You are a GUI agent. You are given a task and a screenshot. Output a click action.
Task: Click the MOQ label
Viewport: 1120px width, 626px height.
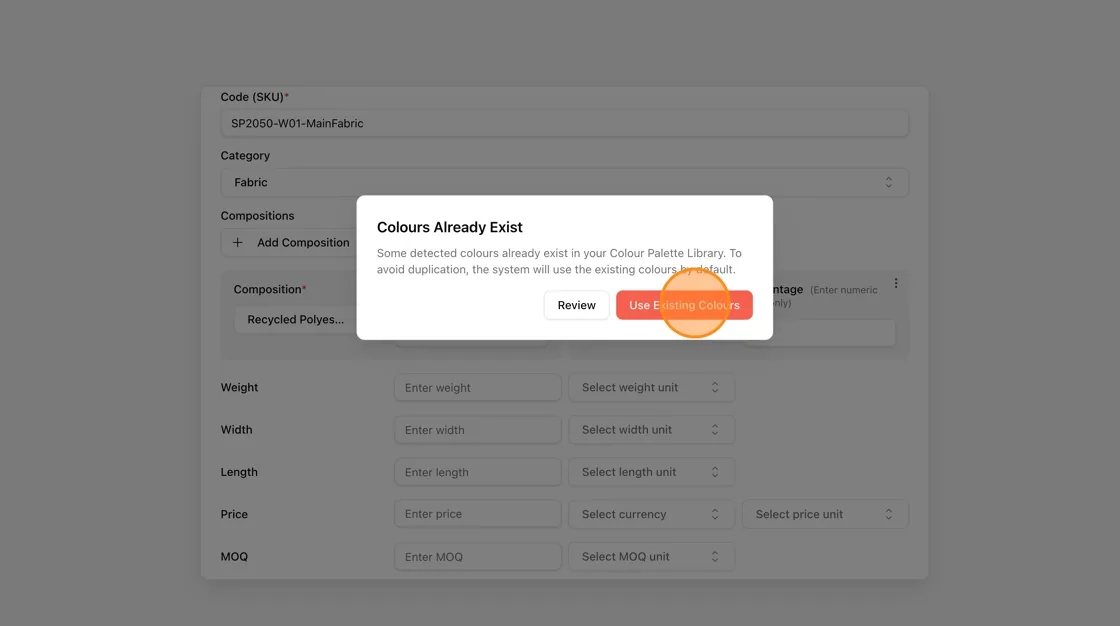[234, 556]
